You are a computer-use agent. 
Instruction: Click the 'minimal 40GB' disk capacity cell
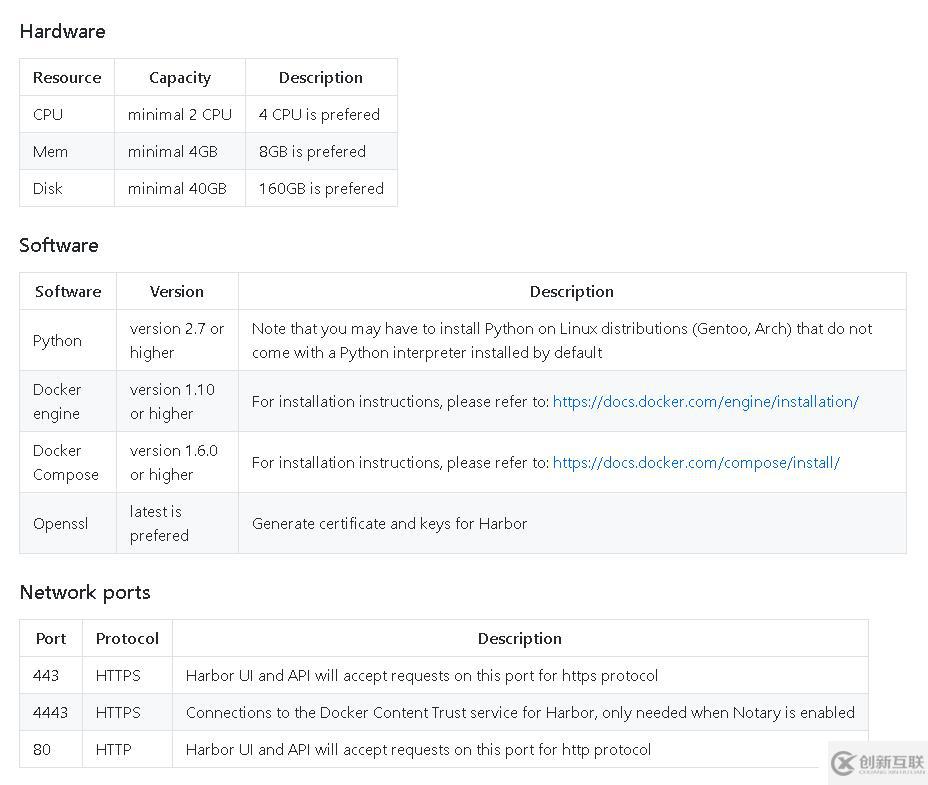tap(180, 188)
